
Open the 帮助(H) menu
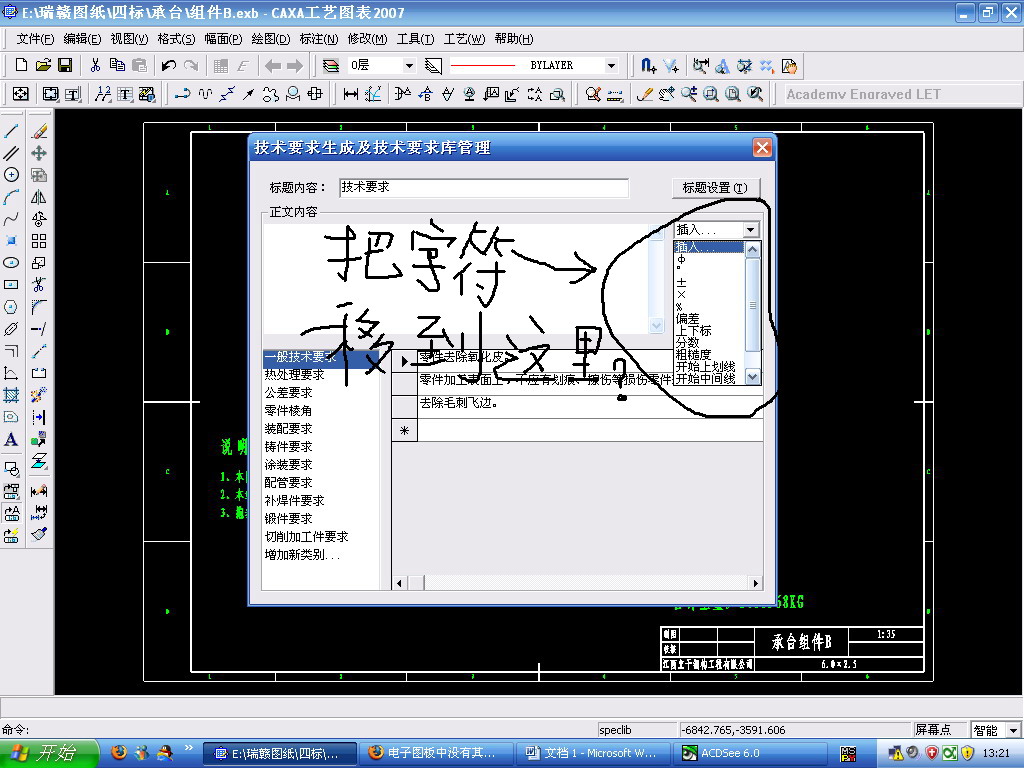click(x=514, y=39)
